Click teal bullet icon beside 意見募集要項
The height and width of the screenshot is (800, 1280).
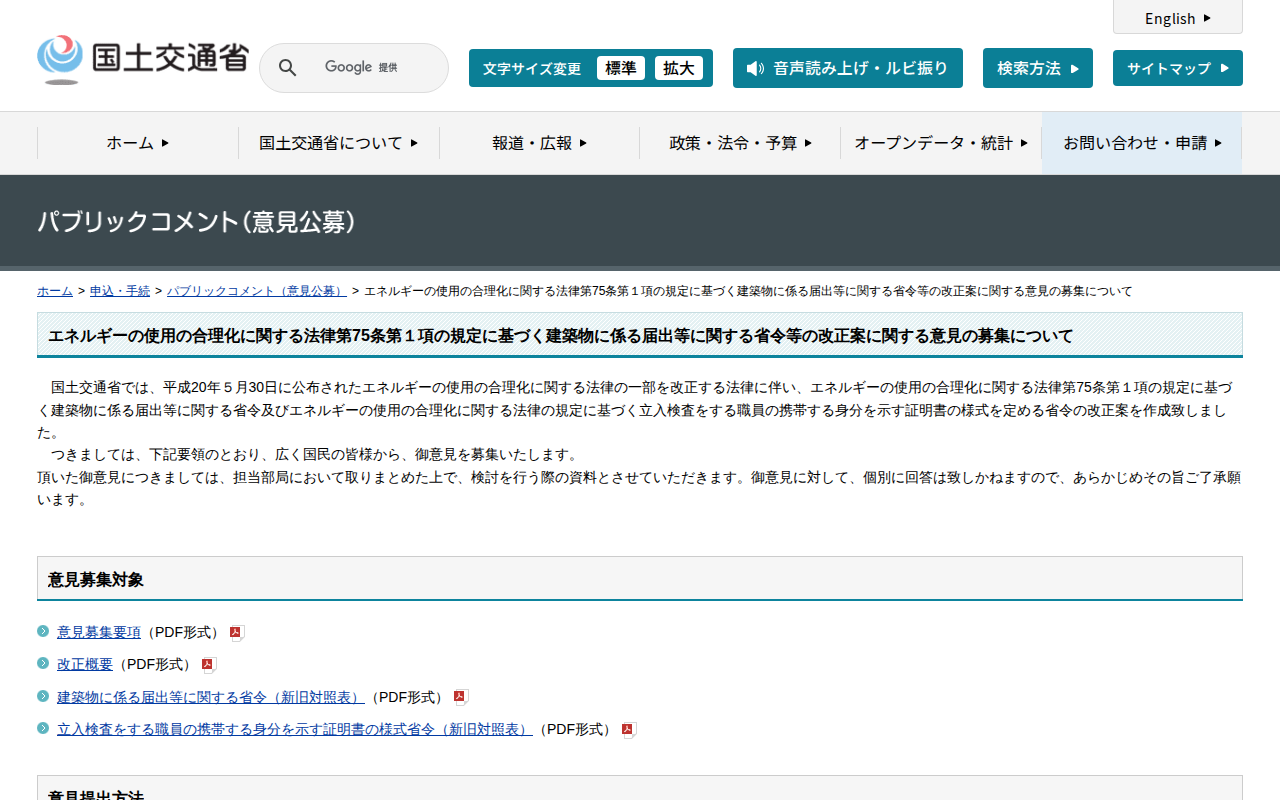point(43,631)
